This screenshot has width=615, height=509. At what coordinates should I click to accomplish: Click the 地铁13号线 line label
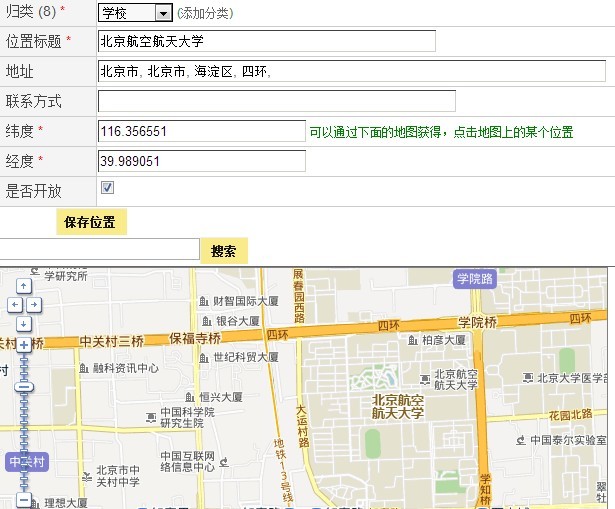point(284,471)
